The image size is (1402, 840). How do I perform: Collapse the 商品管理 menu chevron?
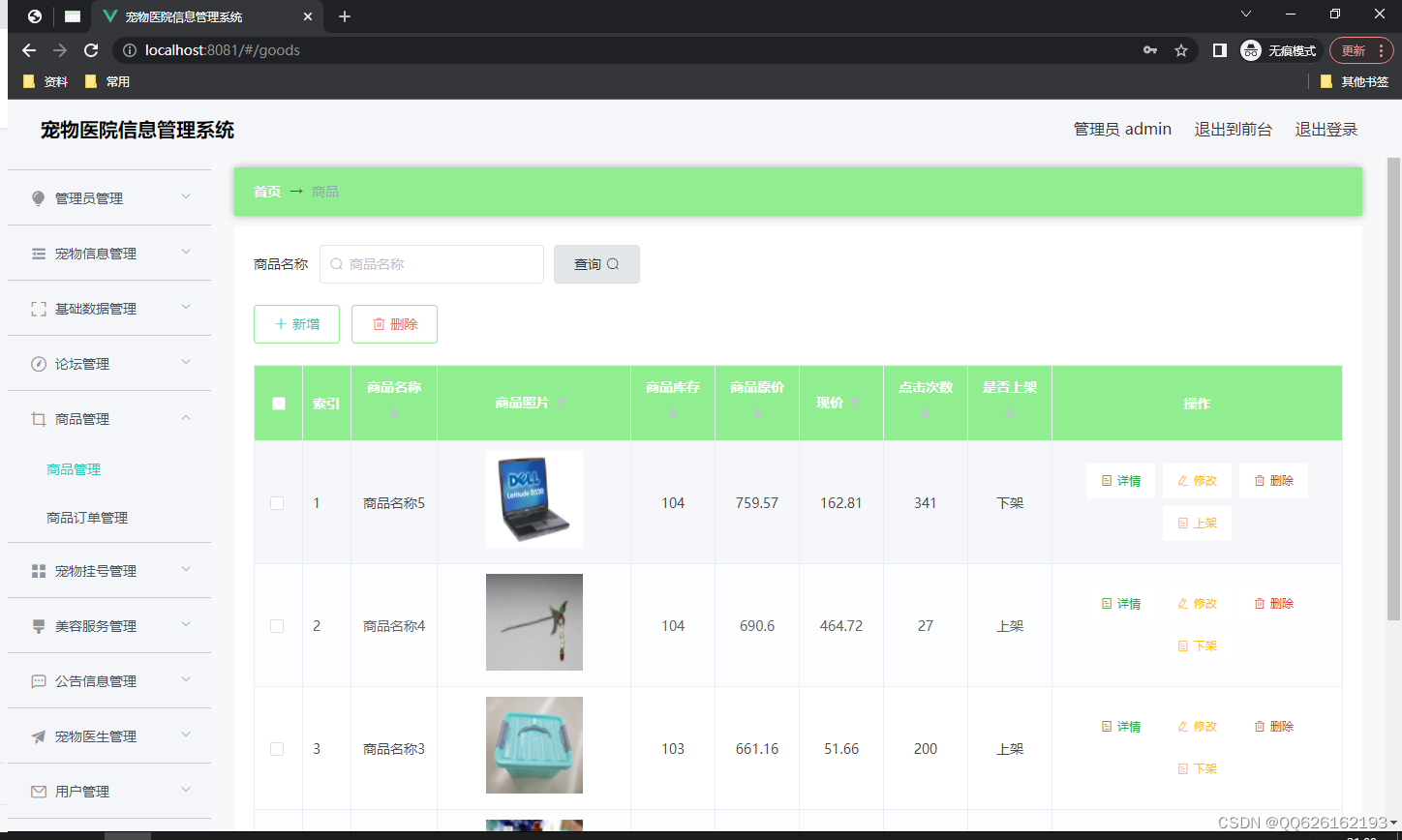coord(186,417)
